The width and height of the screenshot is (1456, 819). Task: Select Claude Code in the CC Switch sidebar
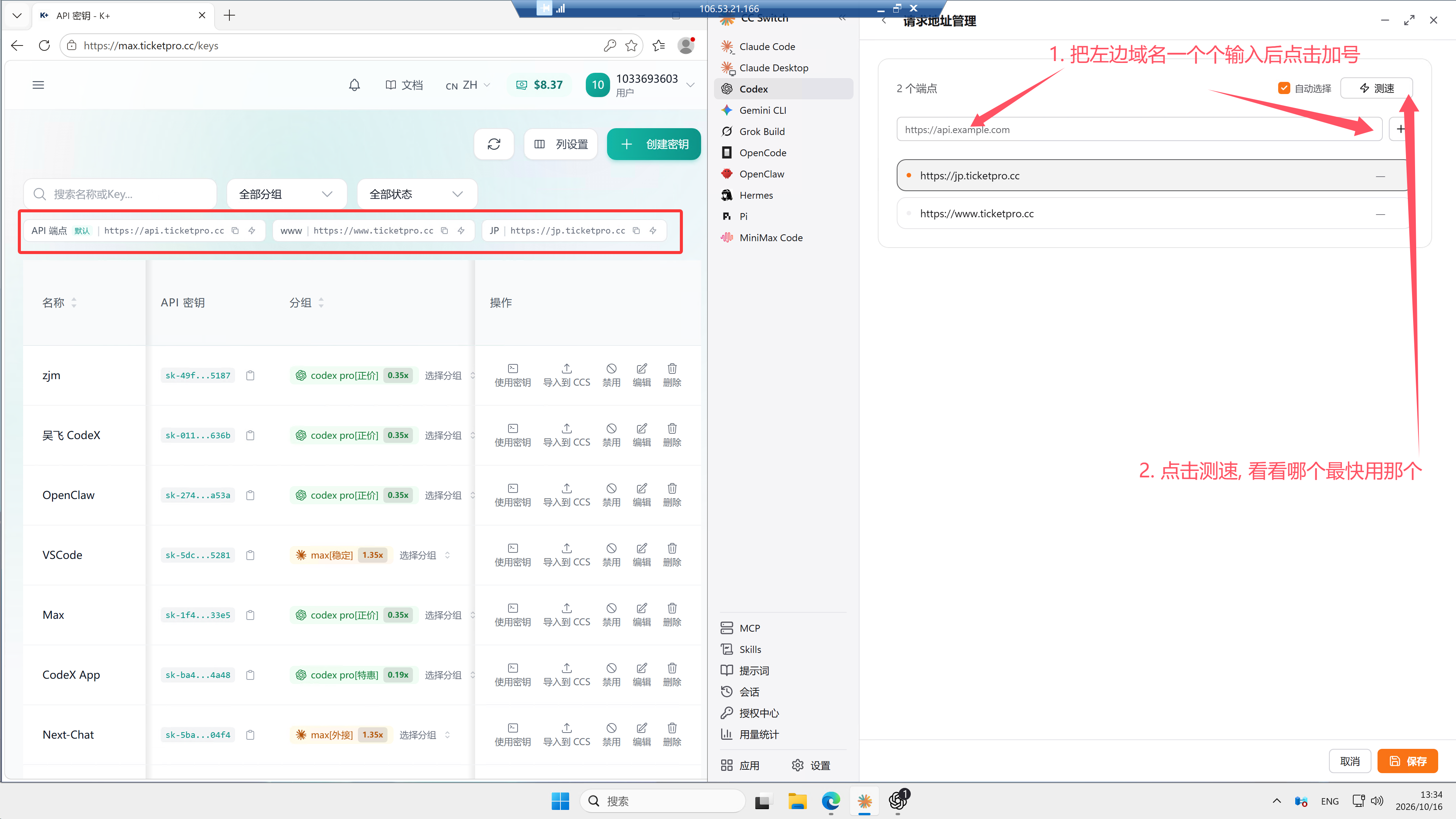click(783, 46)
